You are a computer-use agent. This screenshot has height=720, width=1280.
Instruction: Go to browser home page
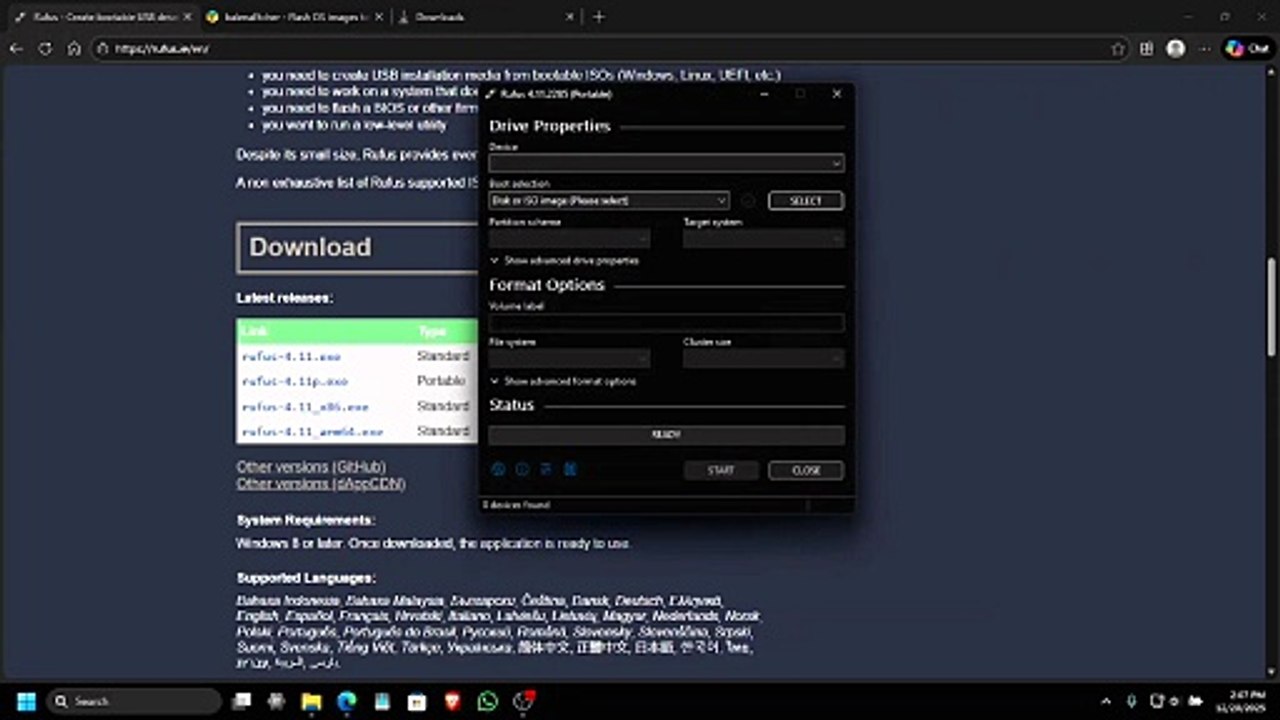(x=74, y=48)
